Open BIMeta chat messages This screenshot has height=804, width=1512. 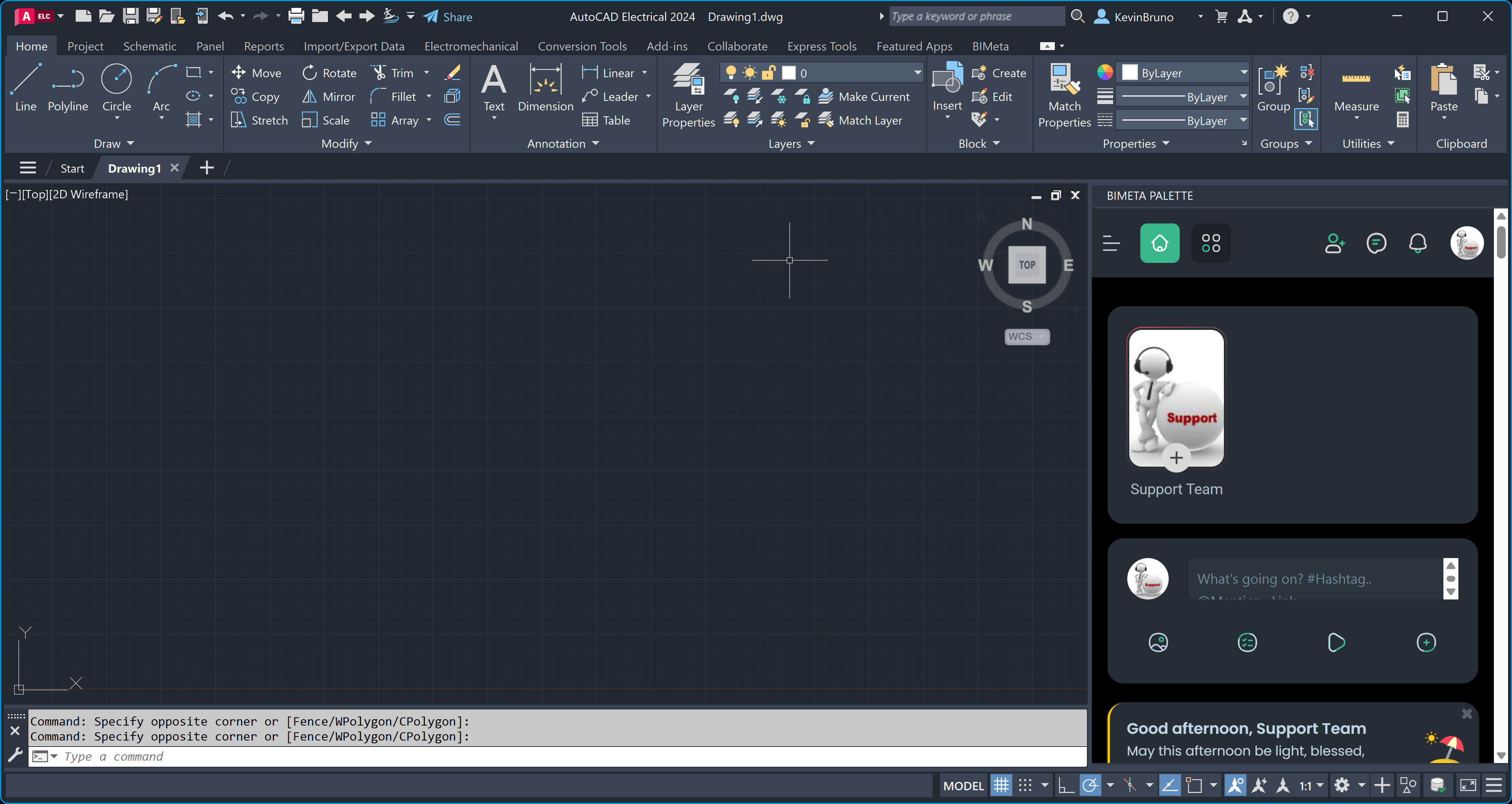[x=1376, y=243]
